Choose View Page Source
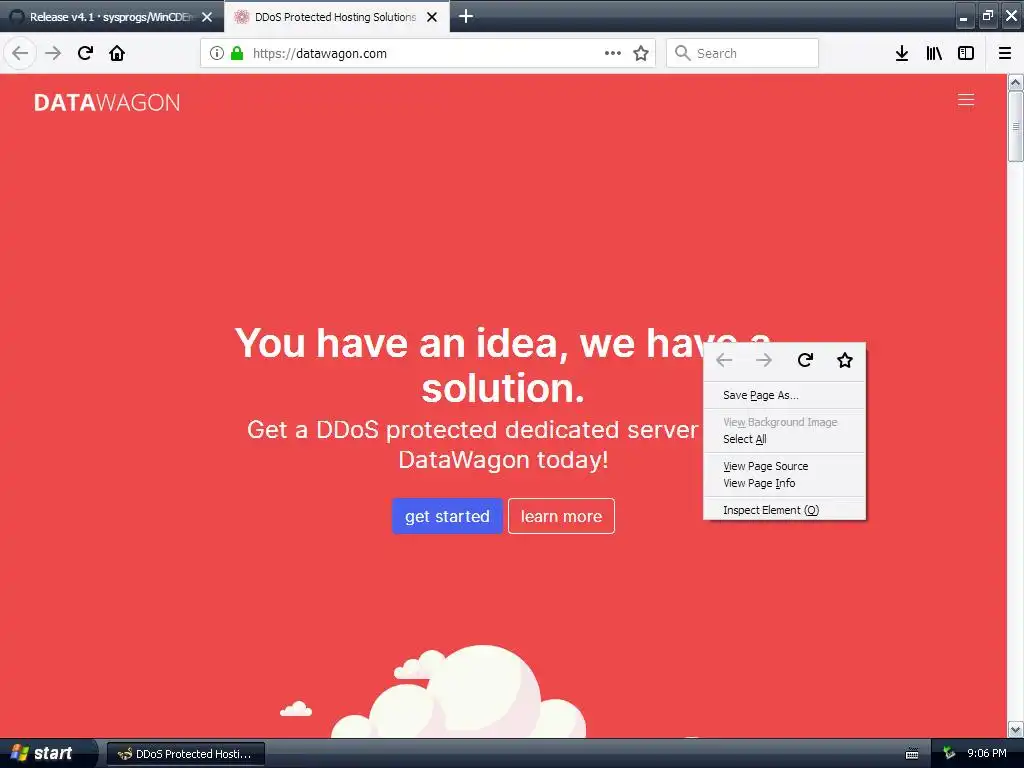 [784, 466]
